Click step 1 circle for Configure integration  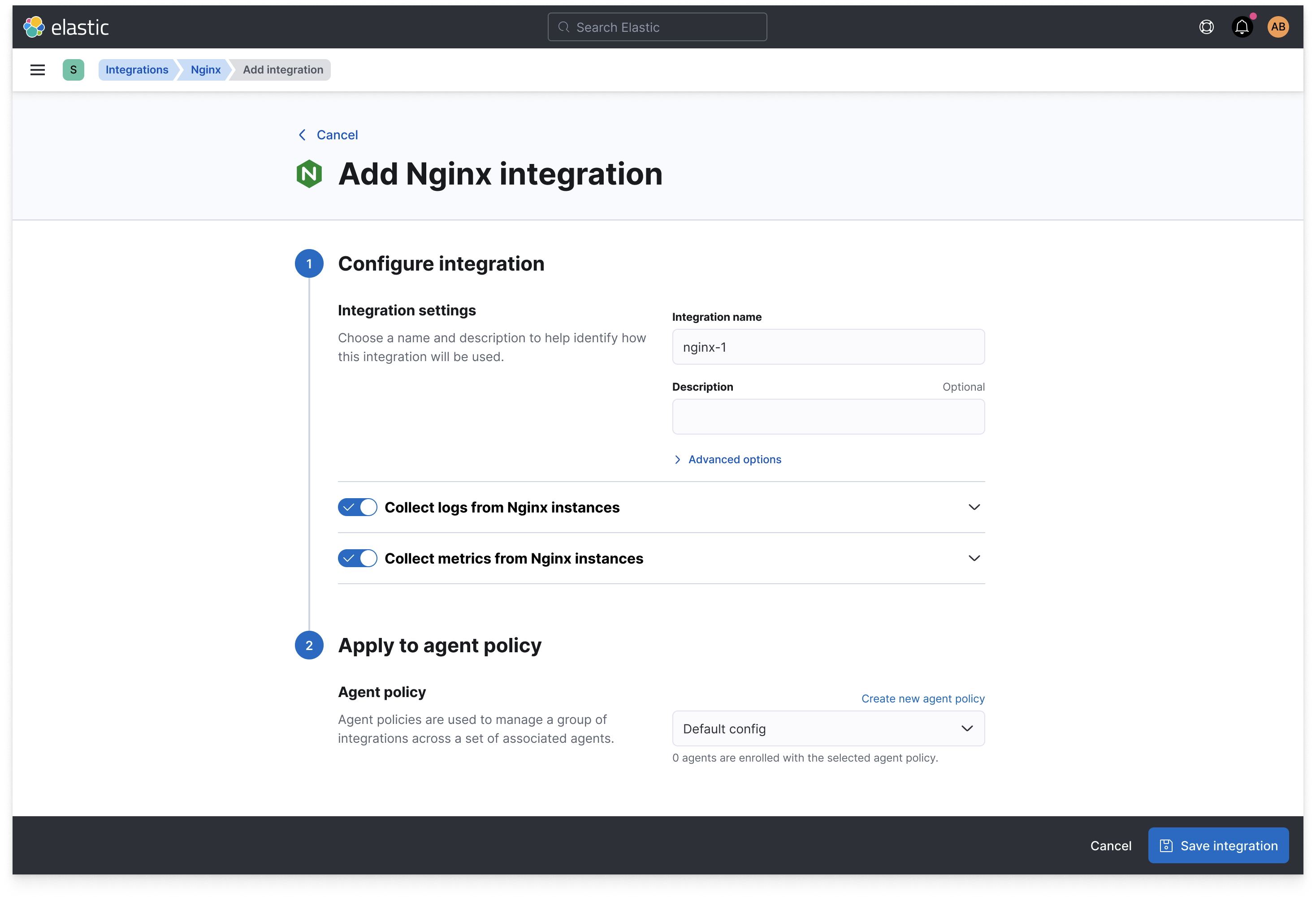tap(309, 263)
